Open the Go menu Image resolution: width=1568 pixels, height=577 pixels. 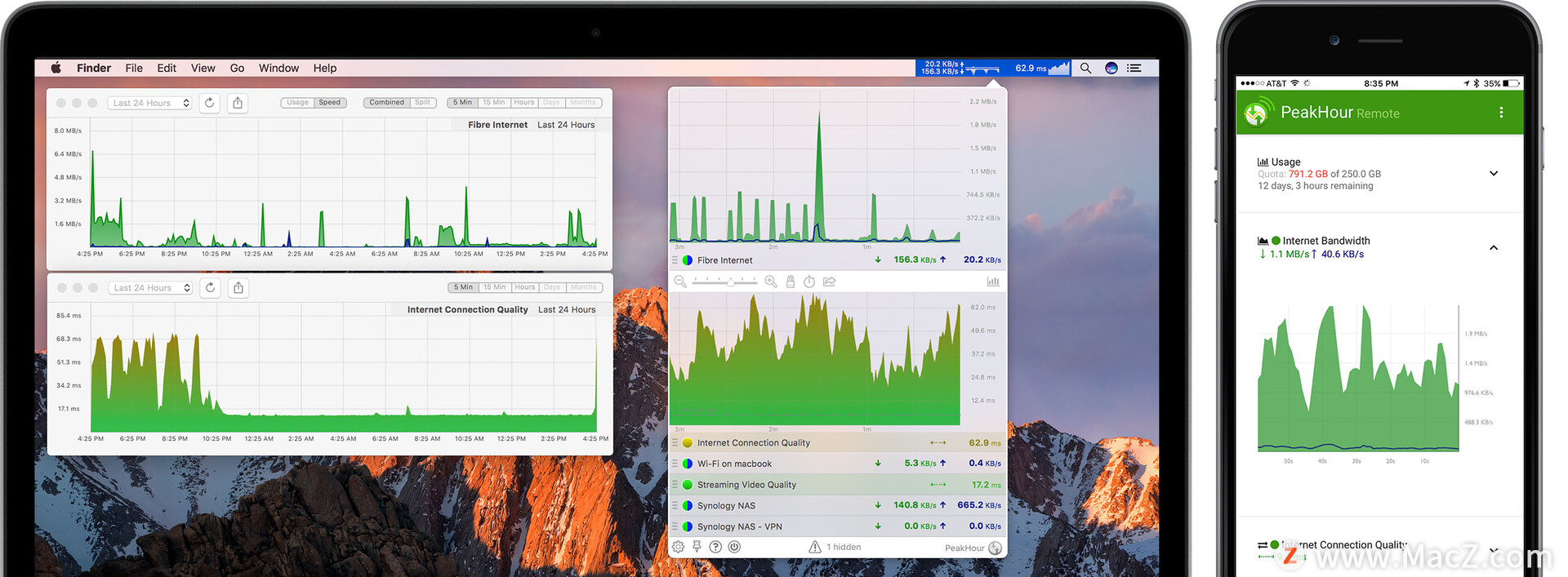237,68
